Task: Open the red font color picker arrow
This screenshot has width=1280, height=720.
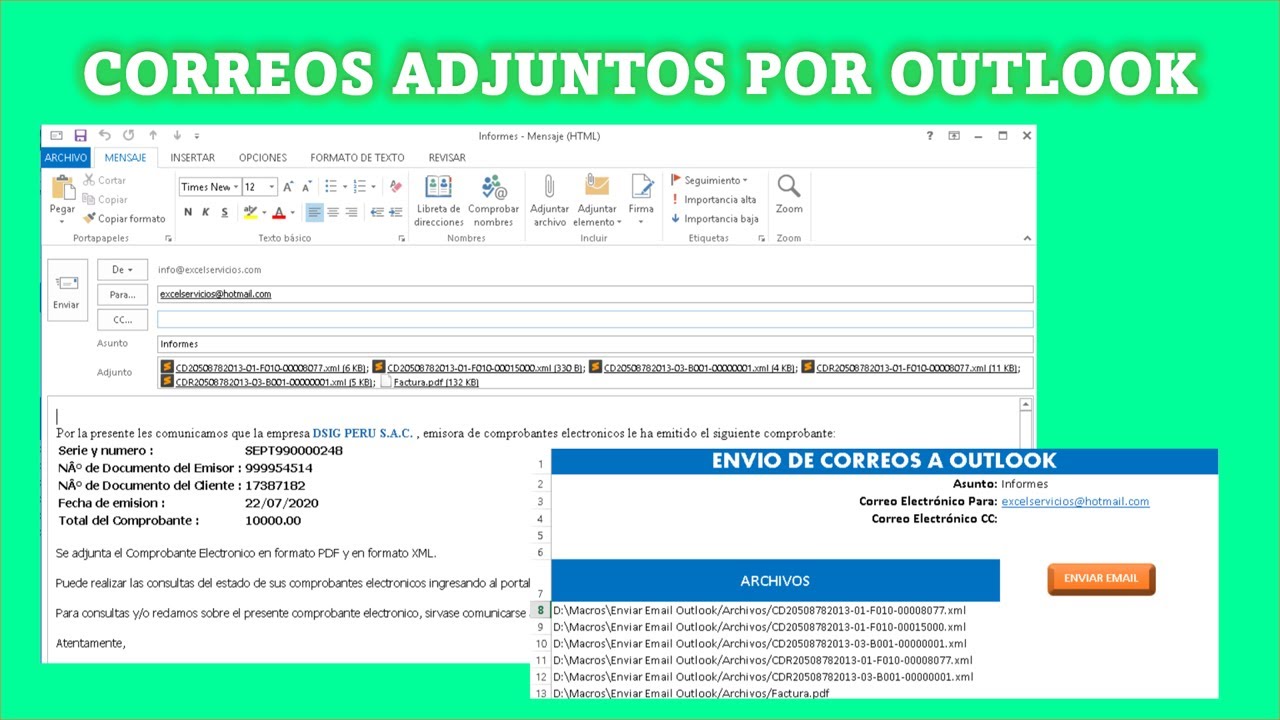Action: [x=294, y=213]
